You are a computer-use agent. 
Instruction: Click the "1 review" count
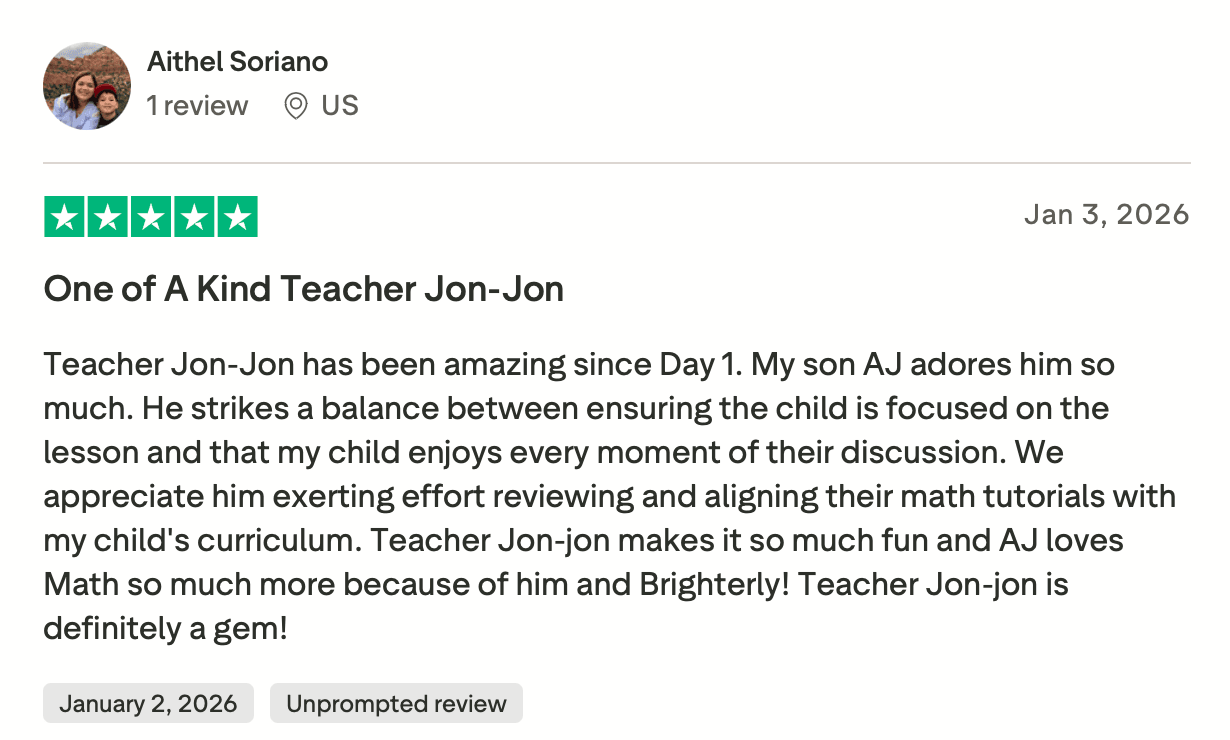click(x=197, y=105)
